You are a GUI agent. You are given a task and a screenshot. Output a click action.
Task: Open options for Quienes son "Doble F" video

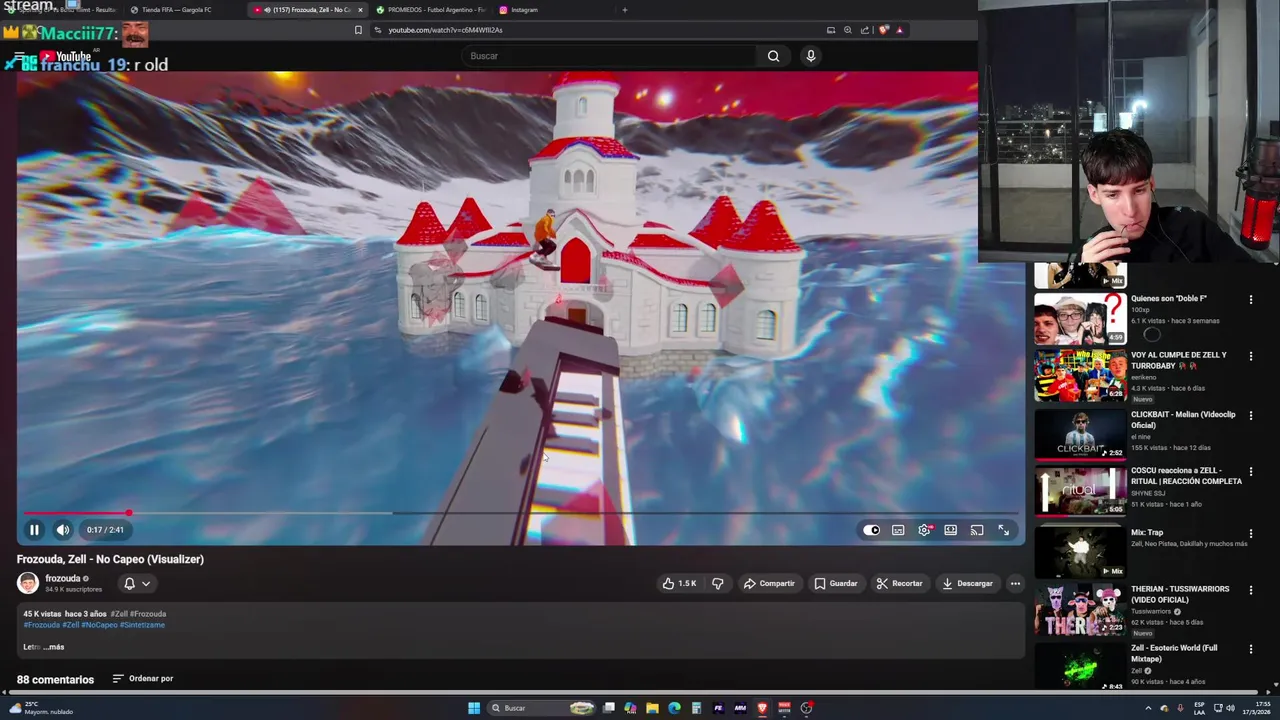pos(1250,300)
